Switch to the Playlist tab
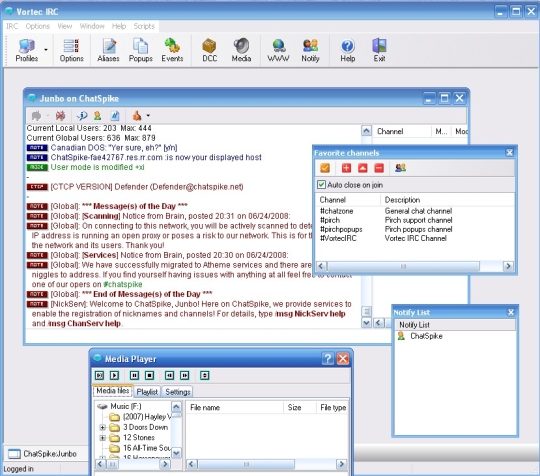The height and width of the screenshot is (476, 540). point(147,392)
